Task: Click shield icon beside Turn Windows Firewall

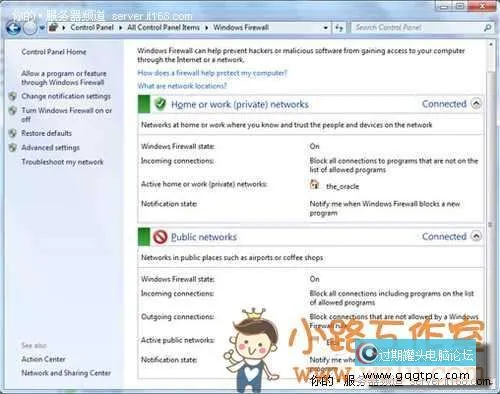Action: (x=13, y=110)
